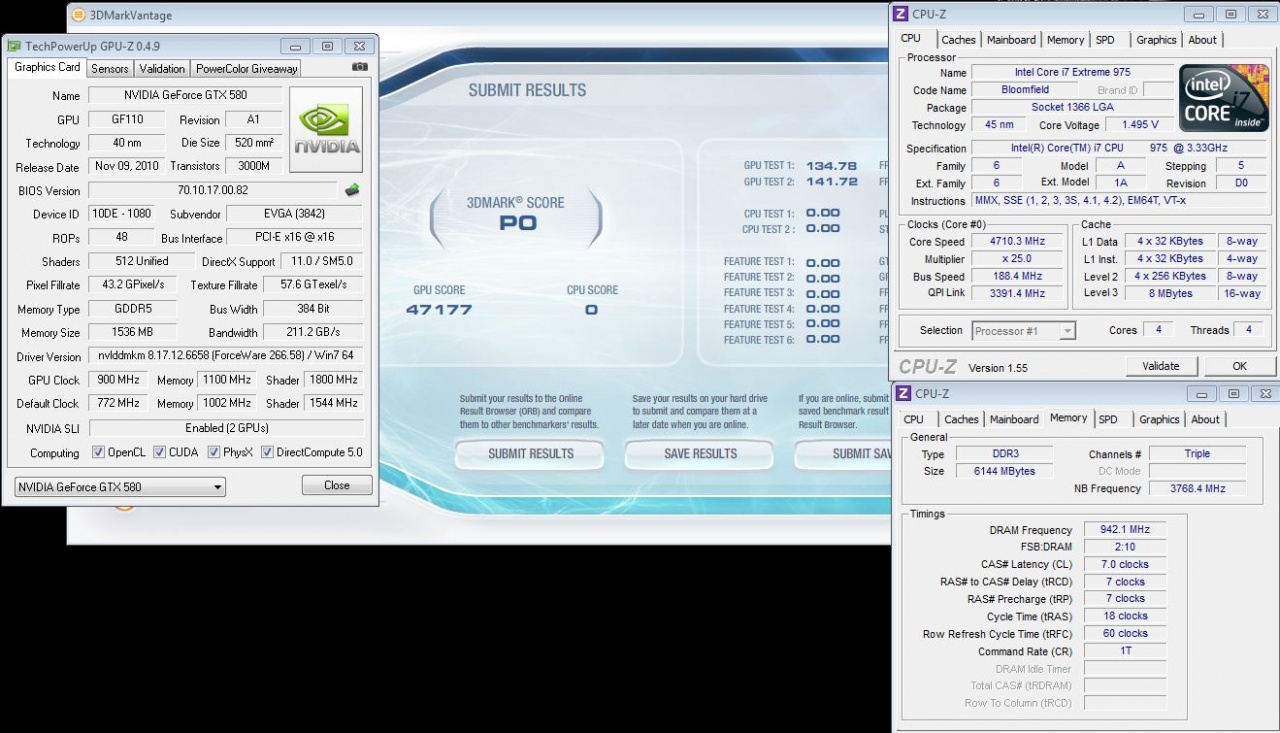Viewport: 1280px width, 733px height.
Task: Click the CAS# Latency 7.0 clocks value
Action: tap(1125, 564)
